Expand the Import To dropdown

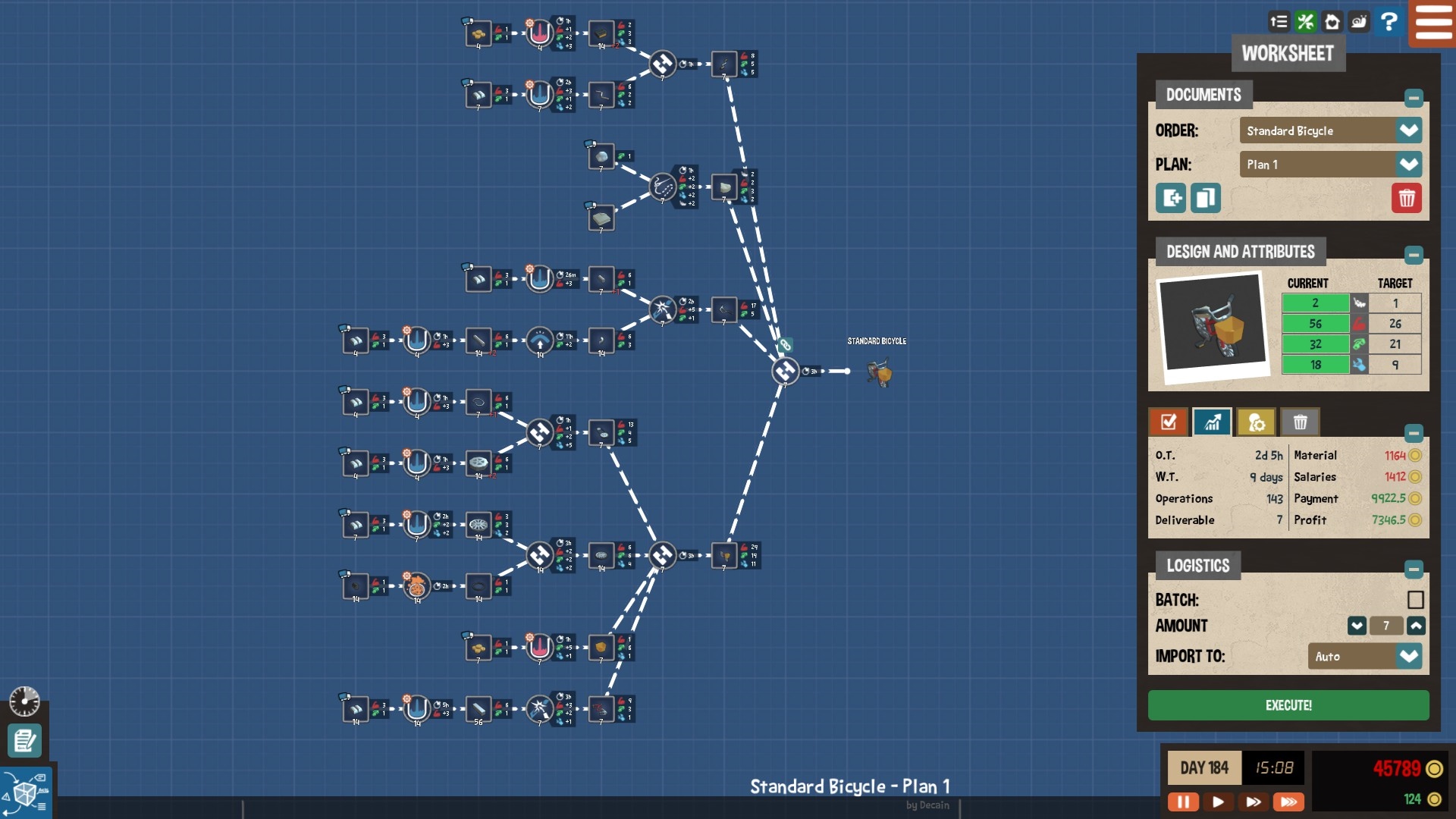click(1408, 656)
